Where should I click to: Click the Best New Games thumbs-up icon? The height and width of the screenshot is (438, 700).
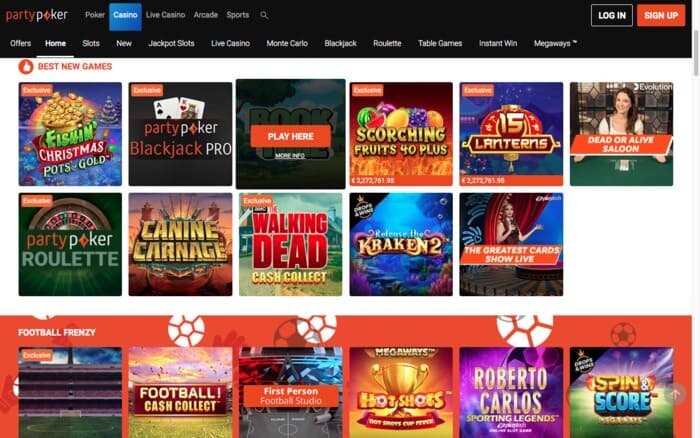(x=26, y=67)
